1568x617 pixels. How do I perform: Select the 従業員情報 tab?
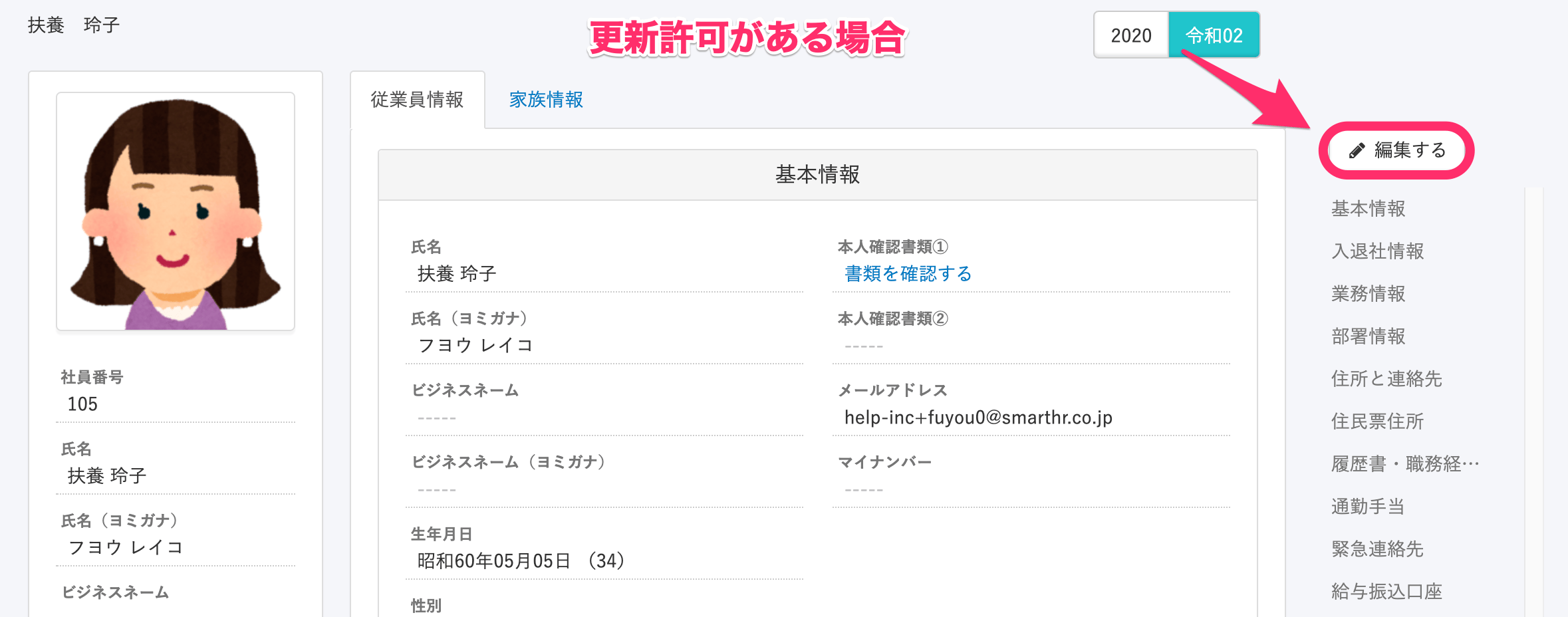(418, 100)
